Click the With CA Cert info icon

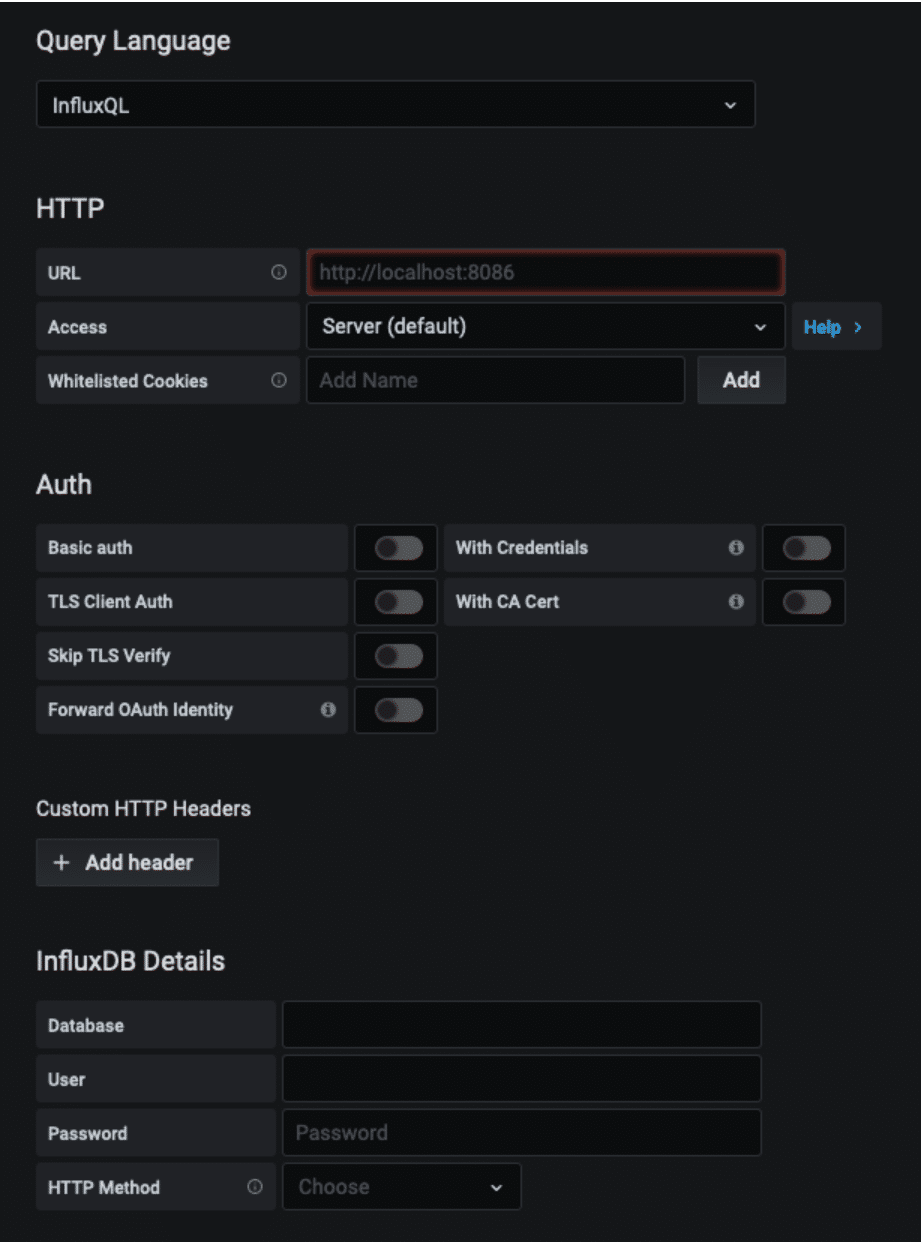point(736,602)
